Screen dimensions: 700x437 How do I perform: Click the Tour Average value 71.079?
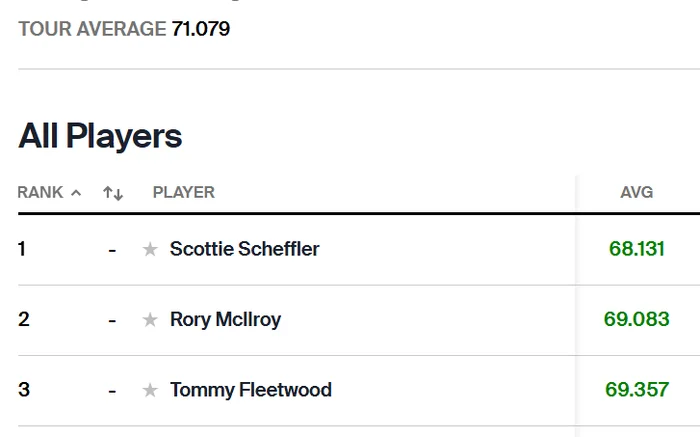coord(201,29)
